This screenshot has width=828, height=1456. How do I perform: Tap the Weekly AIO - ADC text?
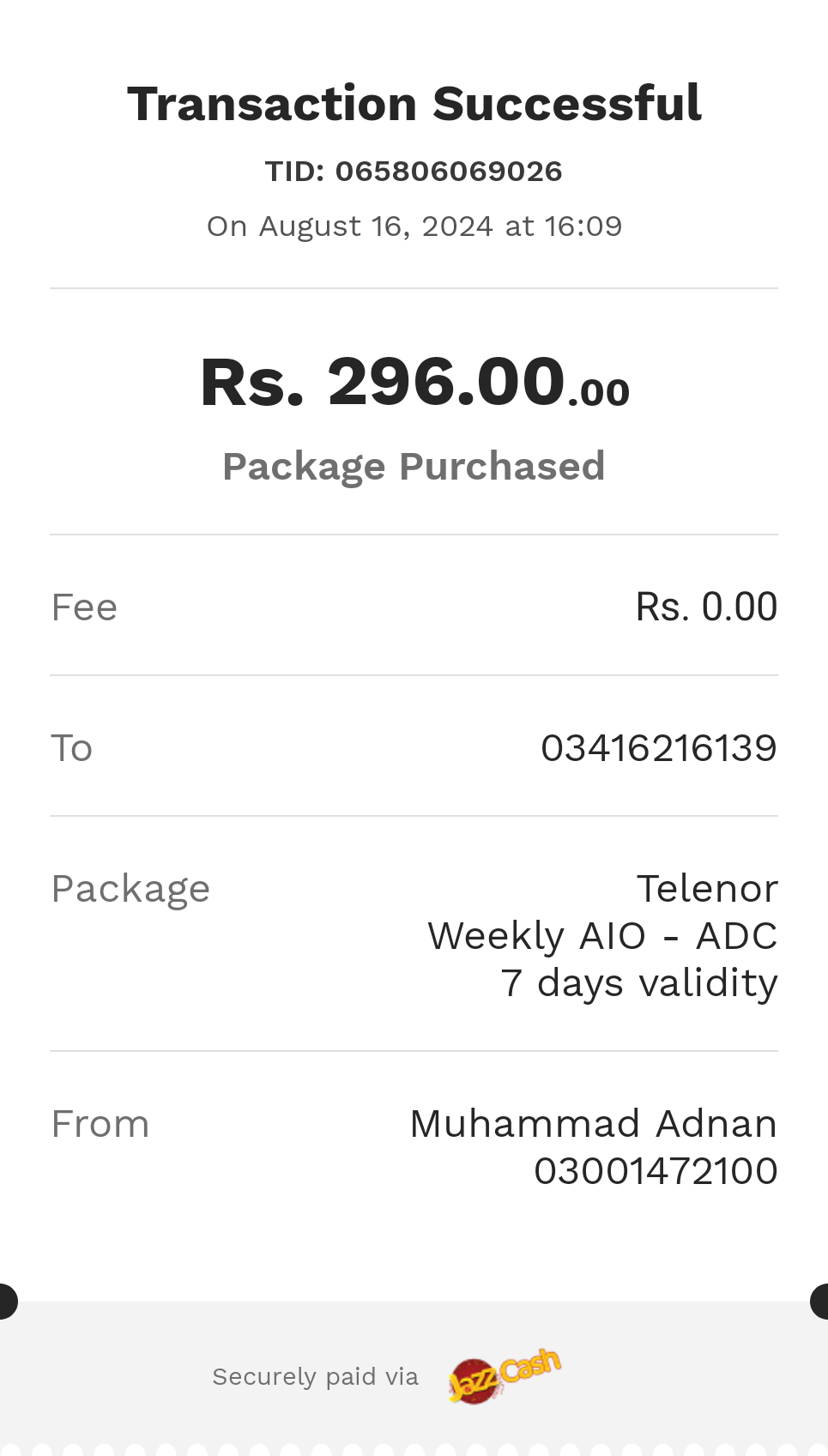pos(602,936)
